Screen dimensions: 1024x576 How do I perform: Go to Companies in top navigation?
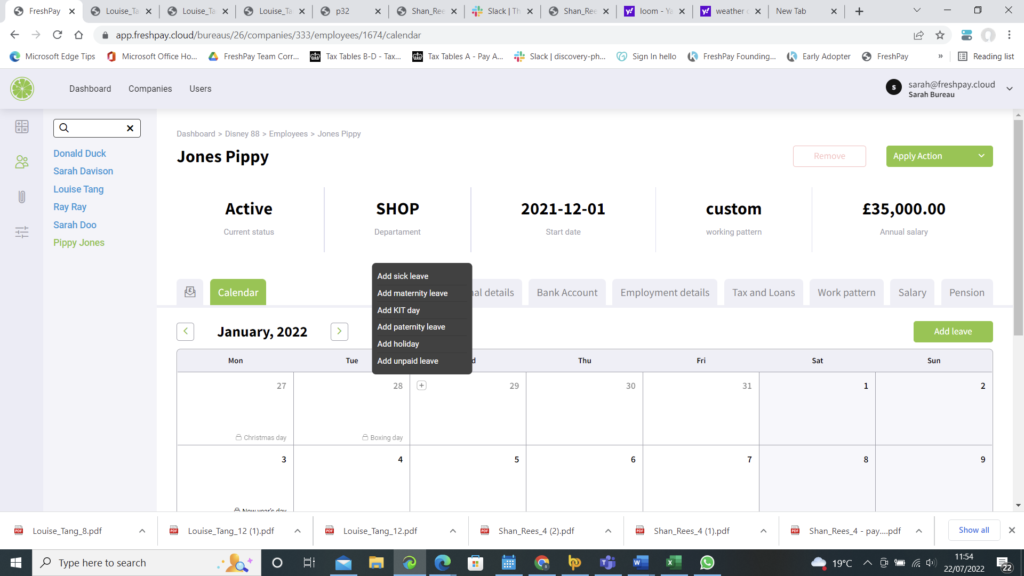(x=150, y=89)
